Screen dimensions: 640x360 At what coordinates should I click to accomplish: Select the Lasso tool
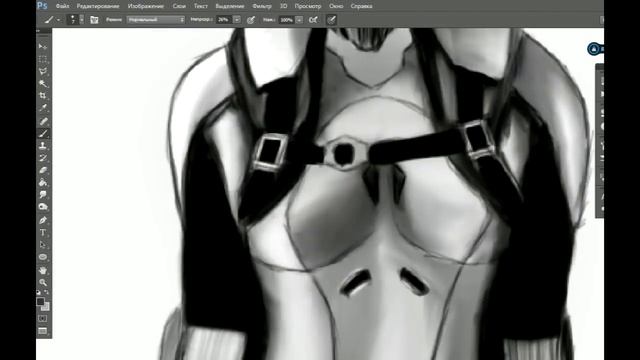click(42, 71)
